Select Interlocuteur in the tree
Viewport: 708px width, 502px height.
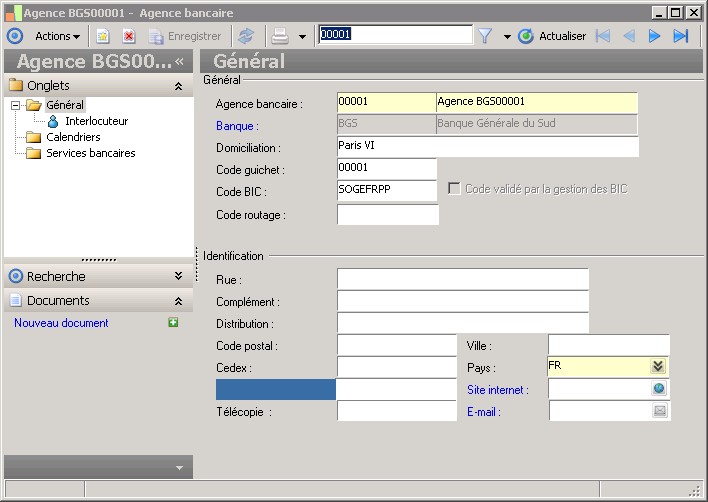click(96, 121)
